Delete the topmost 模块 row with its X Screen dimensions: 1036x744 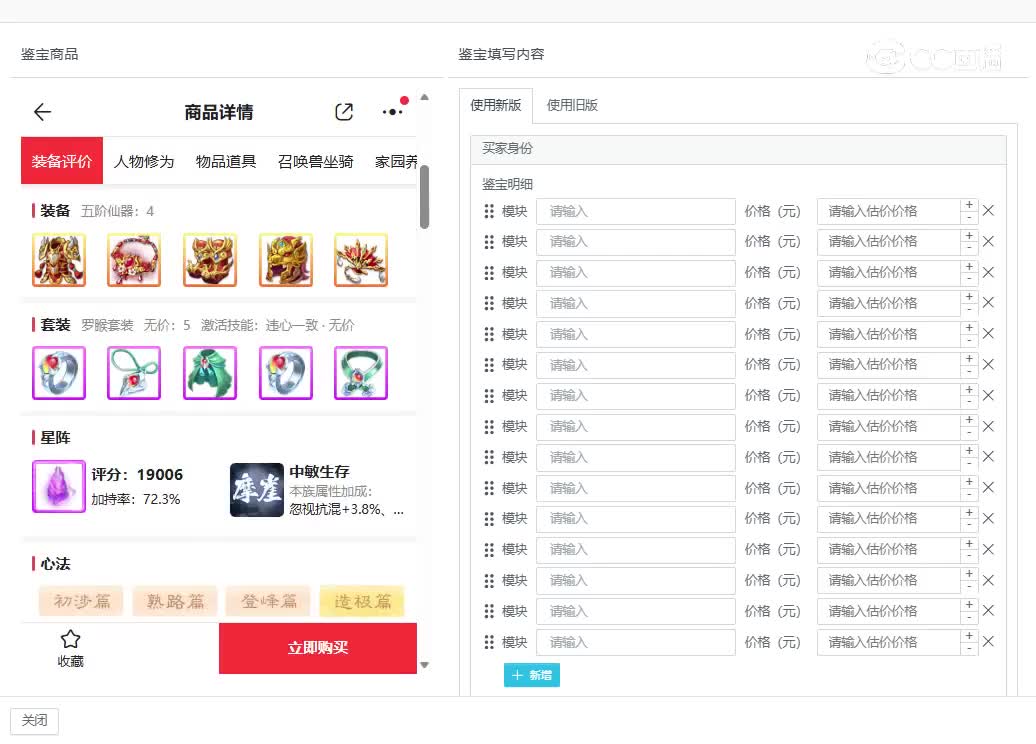click(x=988, y=211)
